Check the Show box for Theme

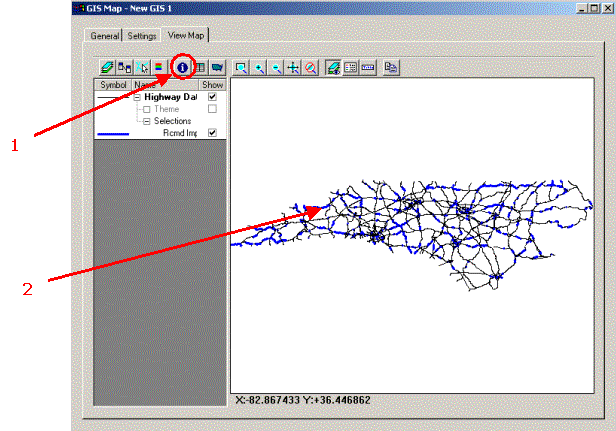tap(212, 109)
